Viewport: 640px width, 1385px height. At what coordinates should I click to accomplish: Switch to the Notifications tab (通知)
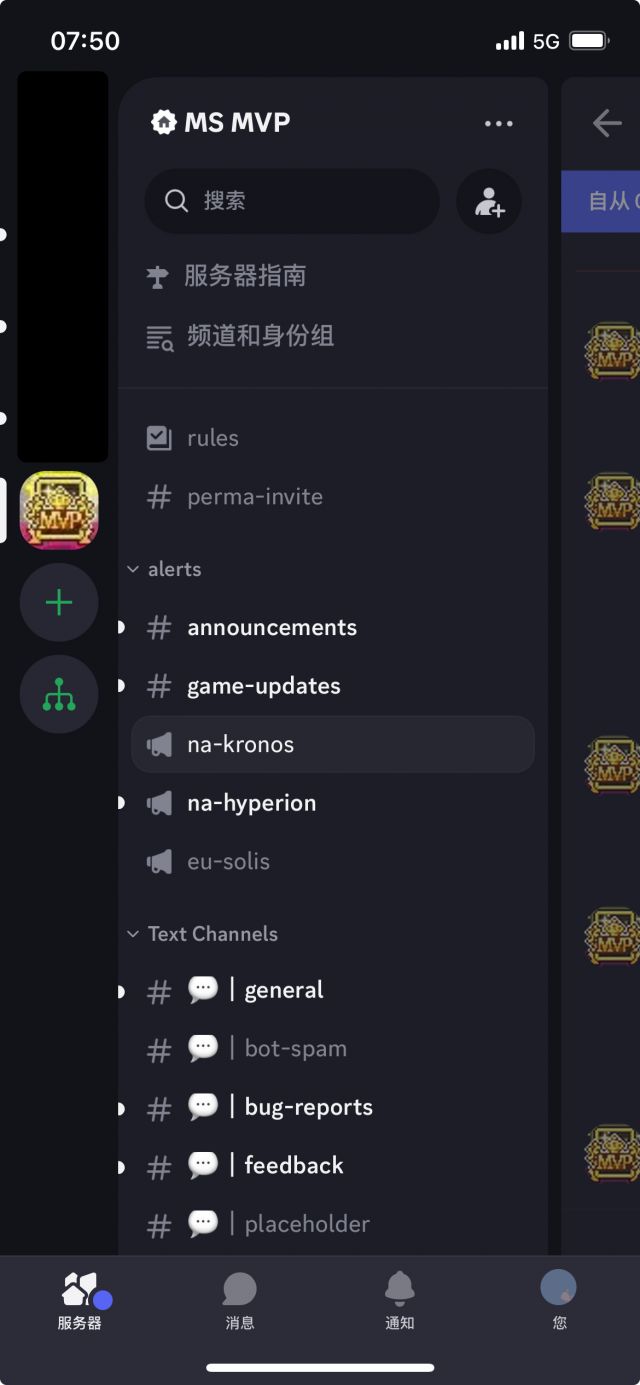coord(400,1300)
